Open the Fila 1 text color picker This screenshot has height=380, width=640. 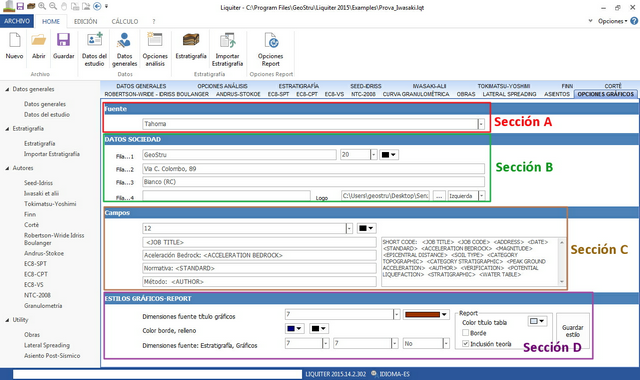(x=389, y=155)
